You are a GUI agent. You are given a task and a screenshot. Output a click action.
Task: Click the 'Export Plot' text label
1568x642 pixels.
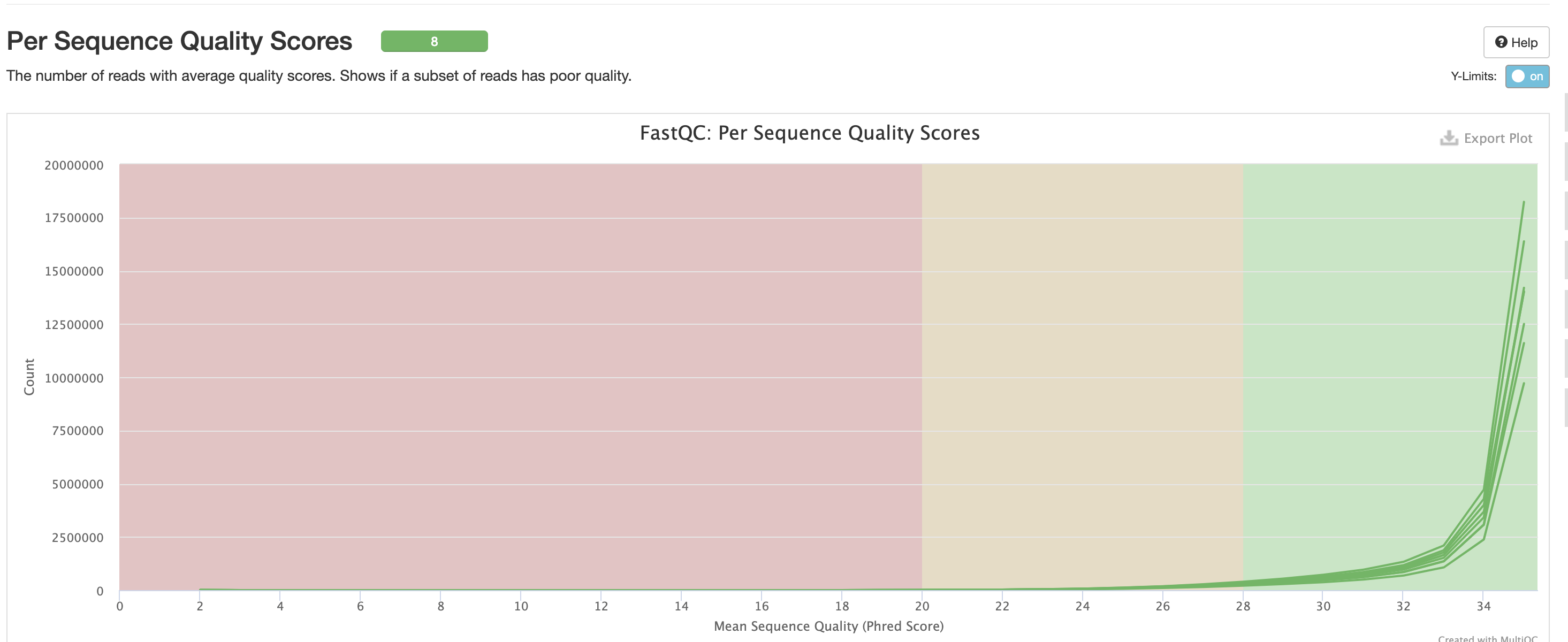pyautogui.click(x=1497, y=138)
